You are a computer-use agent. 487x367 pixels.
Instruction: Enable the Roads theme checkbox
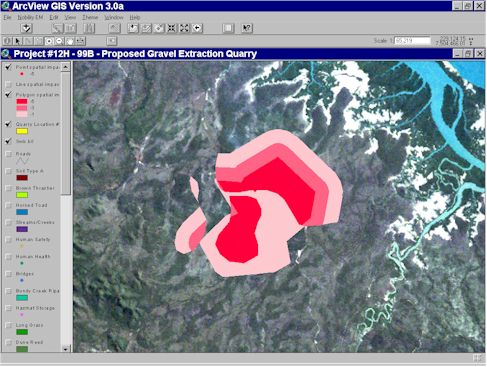point(8,154)
